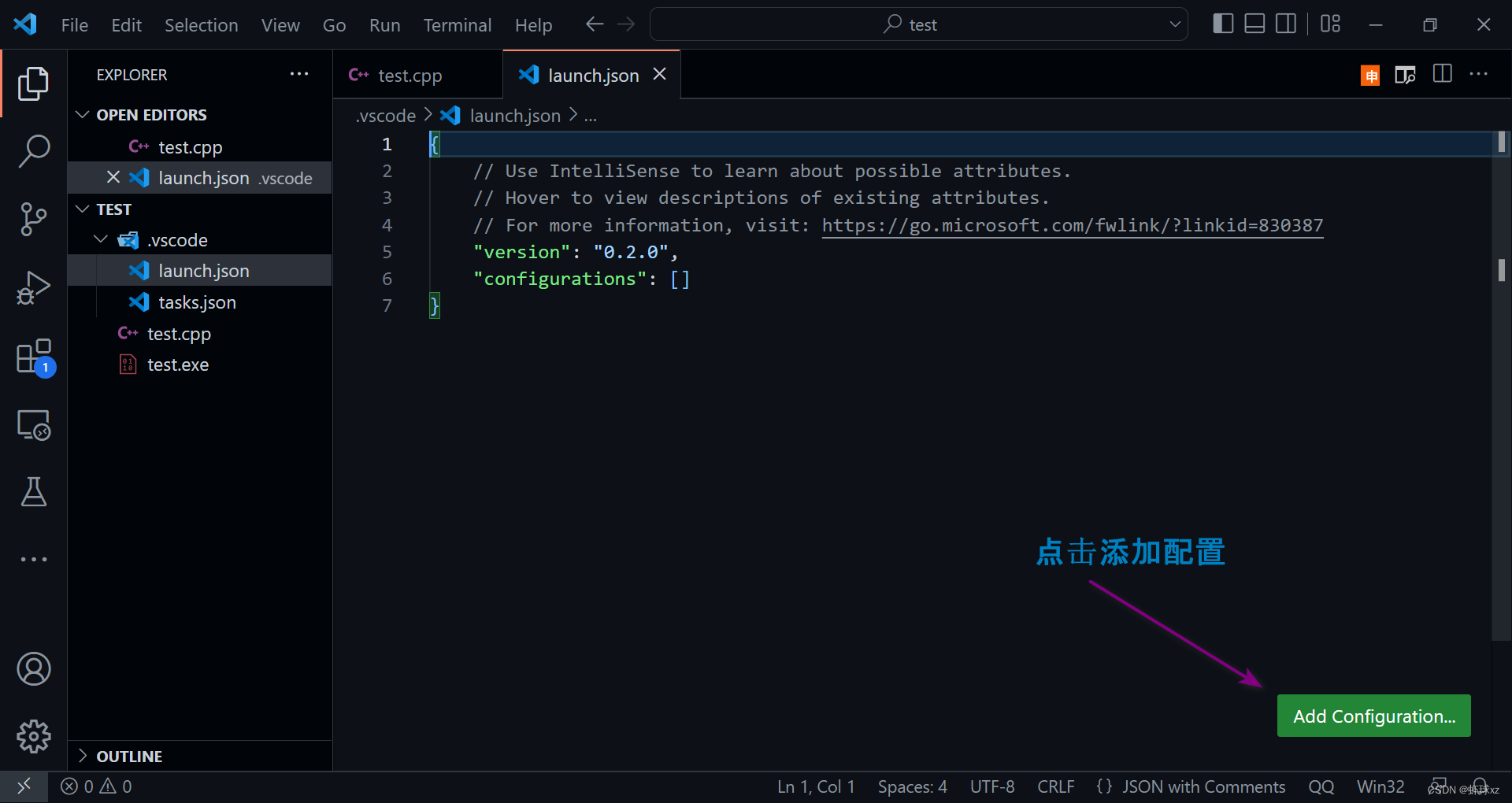
Task: Customize layout from title bar
Action: click(1330, 24)
